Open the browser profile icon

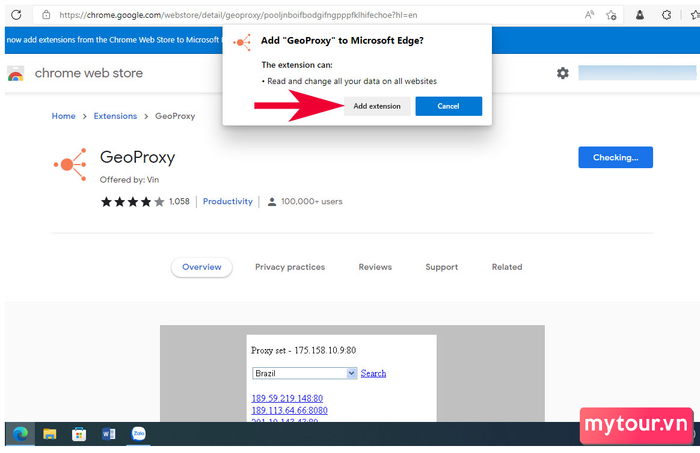(x=640, y=15)
